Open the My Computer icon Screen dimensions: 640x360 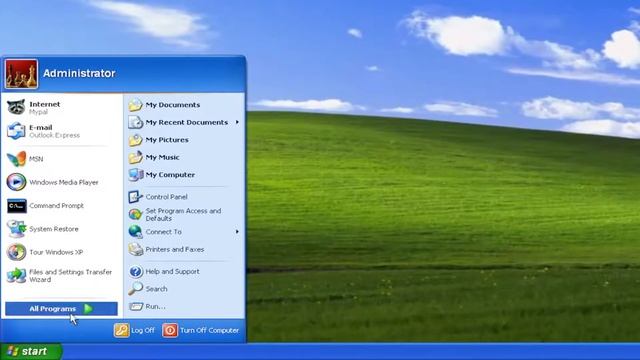pyautogui.click(x=136, y=175)
